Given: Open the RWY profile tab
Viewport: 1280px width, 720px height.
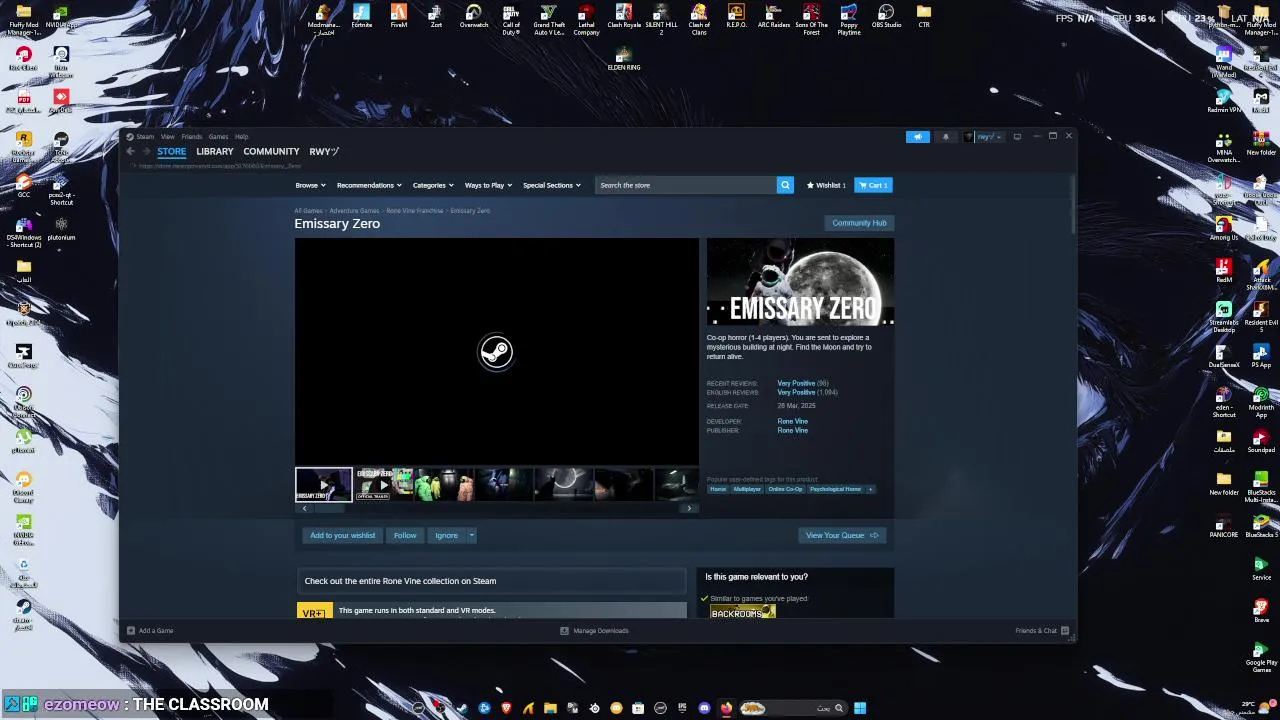Looking at the screenshot, I should tap(324, 151).
